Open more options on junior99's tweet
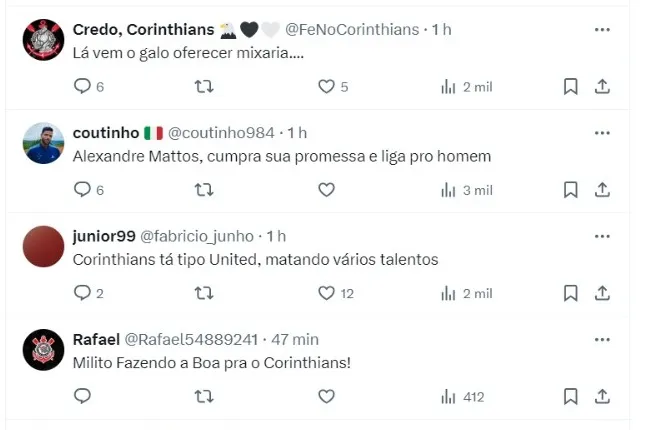The image size is (653, 430). tap(602, 236)
